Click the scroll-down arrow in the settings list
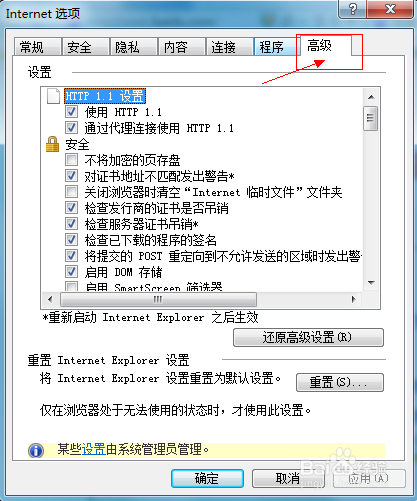The height and width of the screenshot is (501, 417). pos(371,283)
